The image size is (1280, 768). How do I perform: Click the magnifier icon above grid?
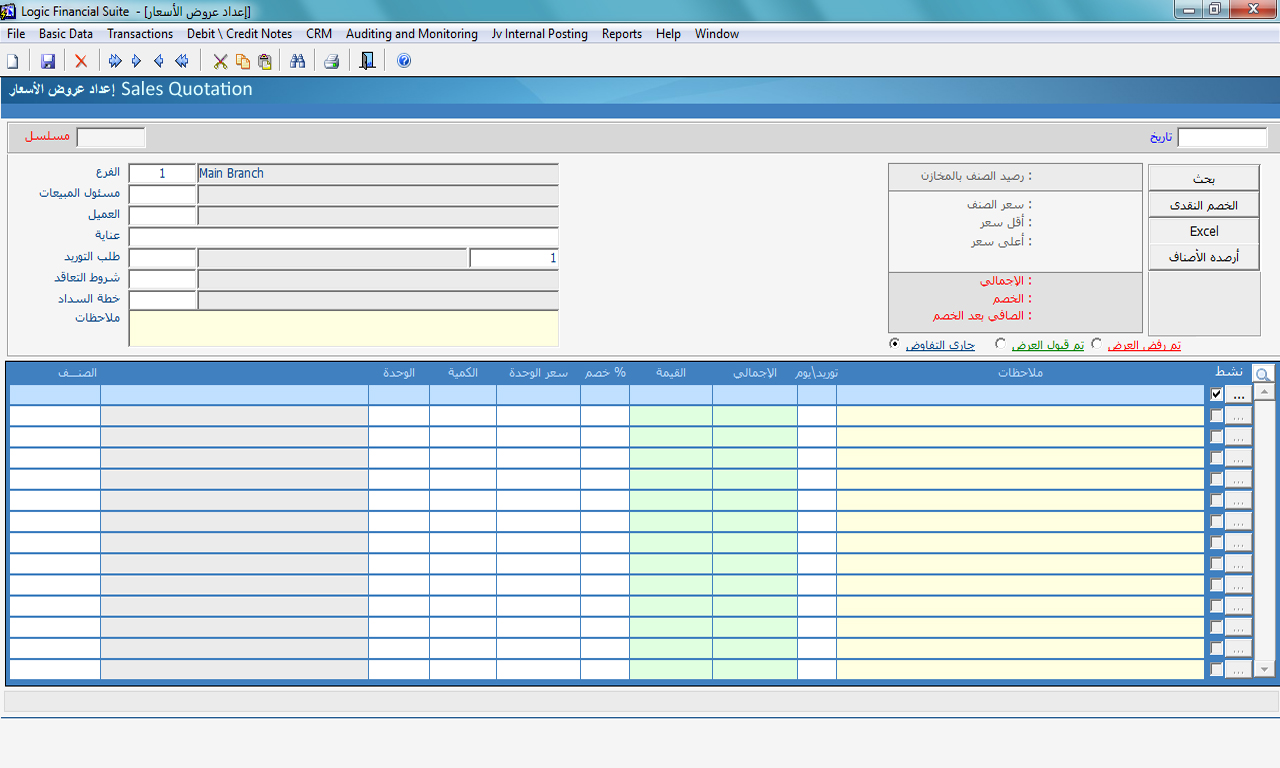[x=1263, y=374]
